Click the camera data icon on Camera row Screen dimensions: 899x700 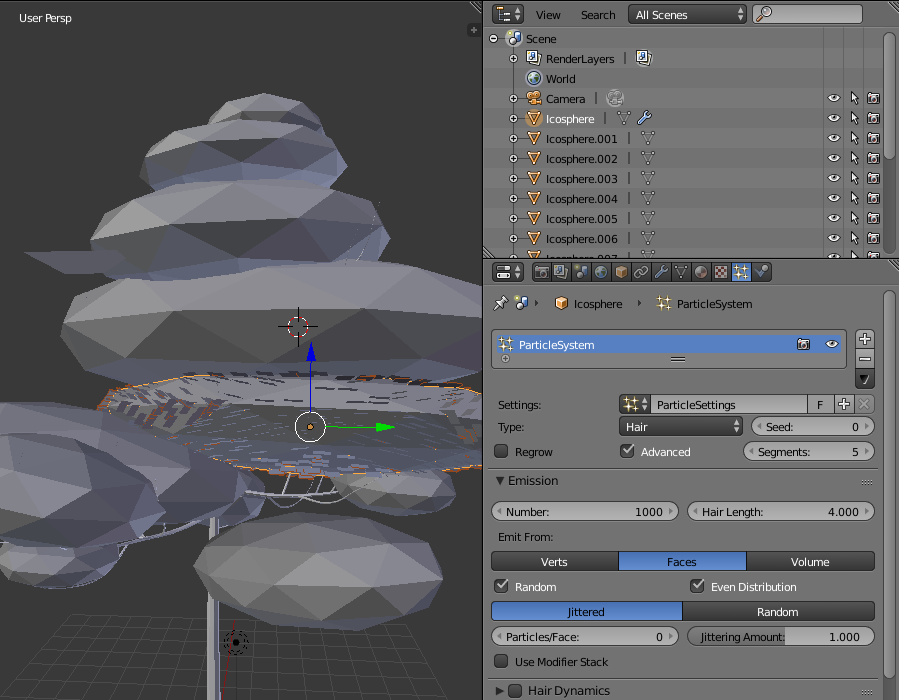pyautogui.click(x=615, y=98)
